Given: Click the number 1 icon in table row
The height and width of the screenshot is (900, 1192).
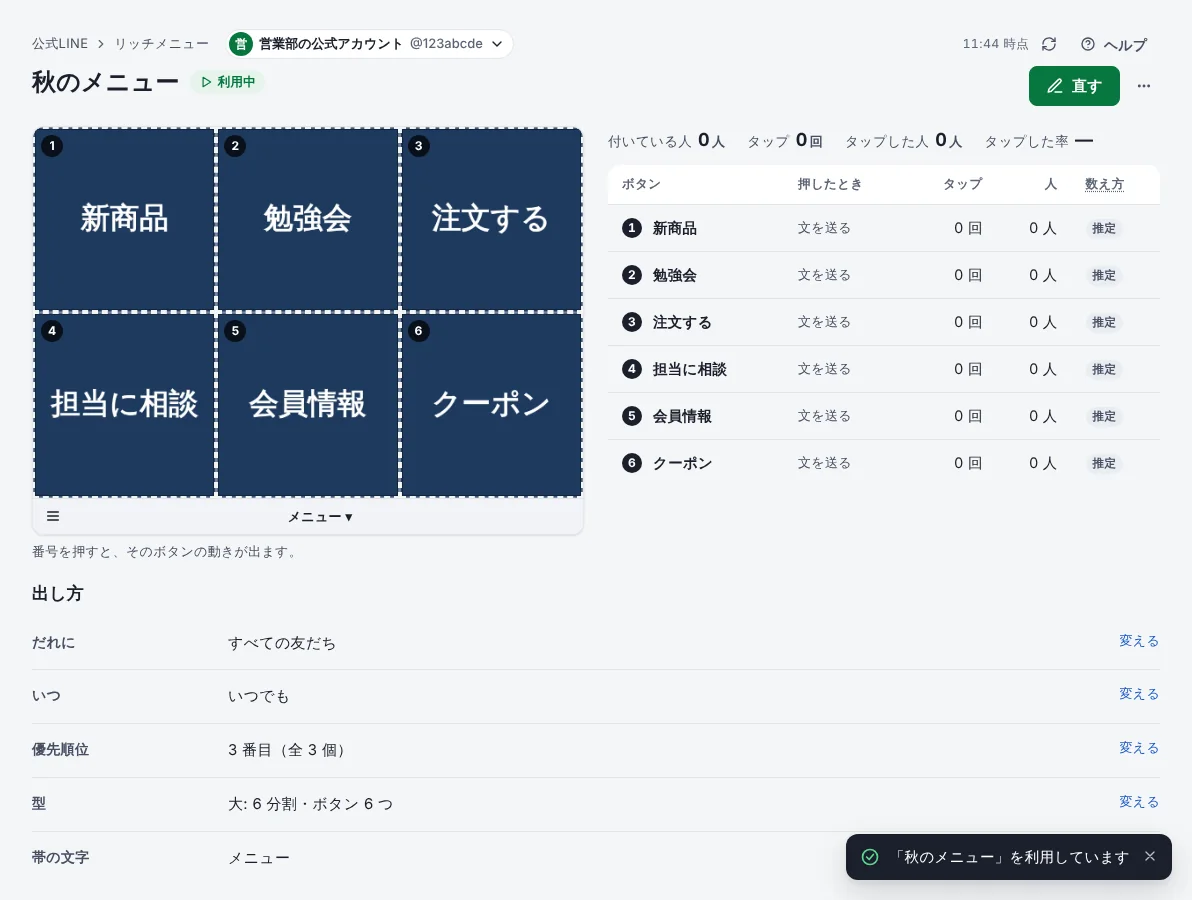Looking at the screenshot, I should (632, 228).
